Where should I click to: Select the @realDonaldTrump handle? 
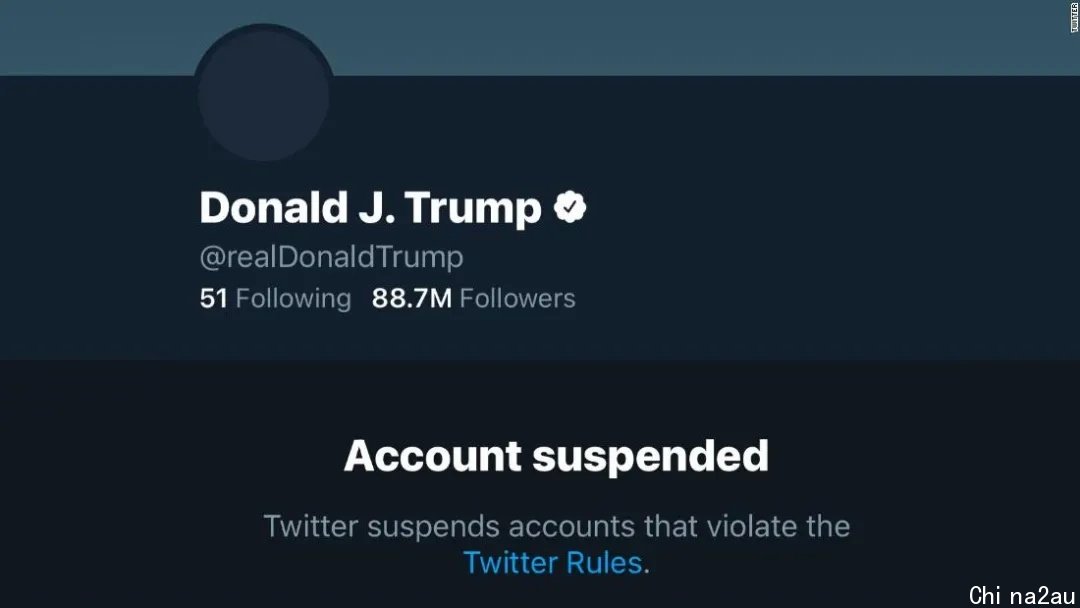tap(331, 258)
